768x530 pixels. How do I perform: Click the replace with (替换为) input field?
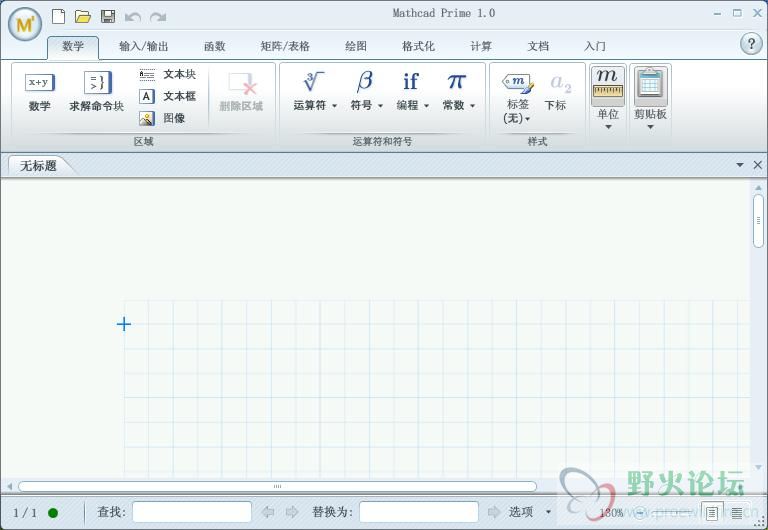point(419,512)
